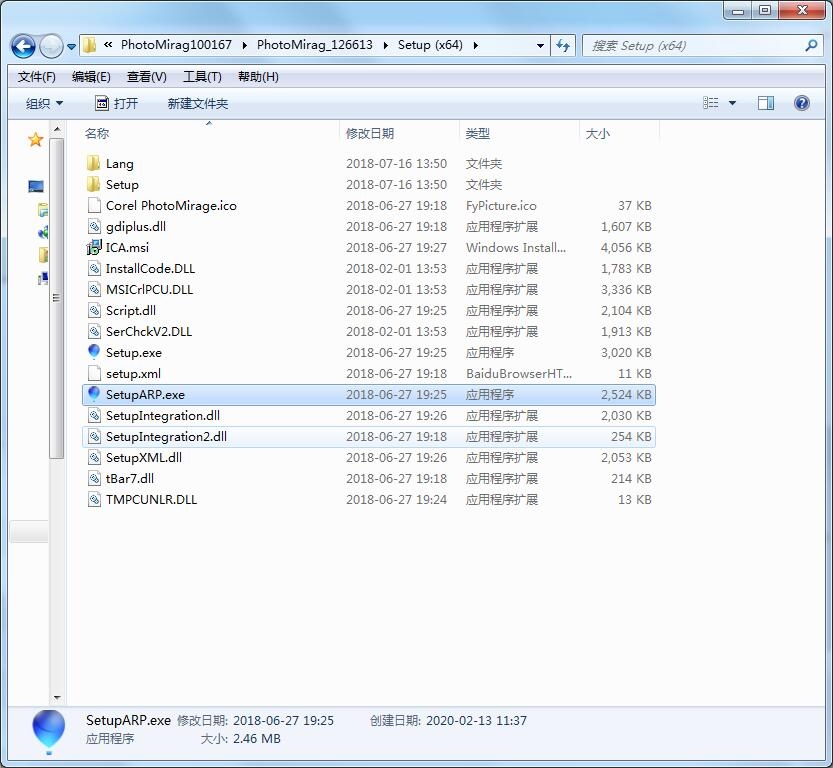Toggle the preview pane button
Image resolution: width=833 pixels, height=768 pixels.
point(766,103)
